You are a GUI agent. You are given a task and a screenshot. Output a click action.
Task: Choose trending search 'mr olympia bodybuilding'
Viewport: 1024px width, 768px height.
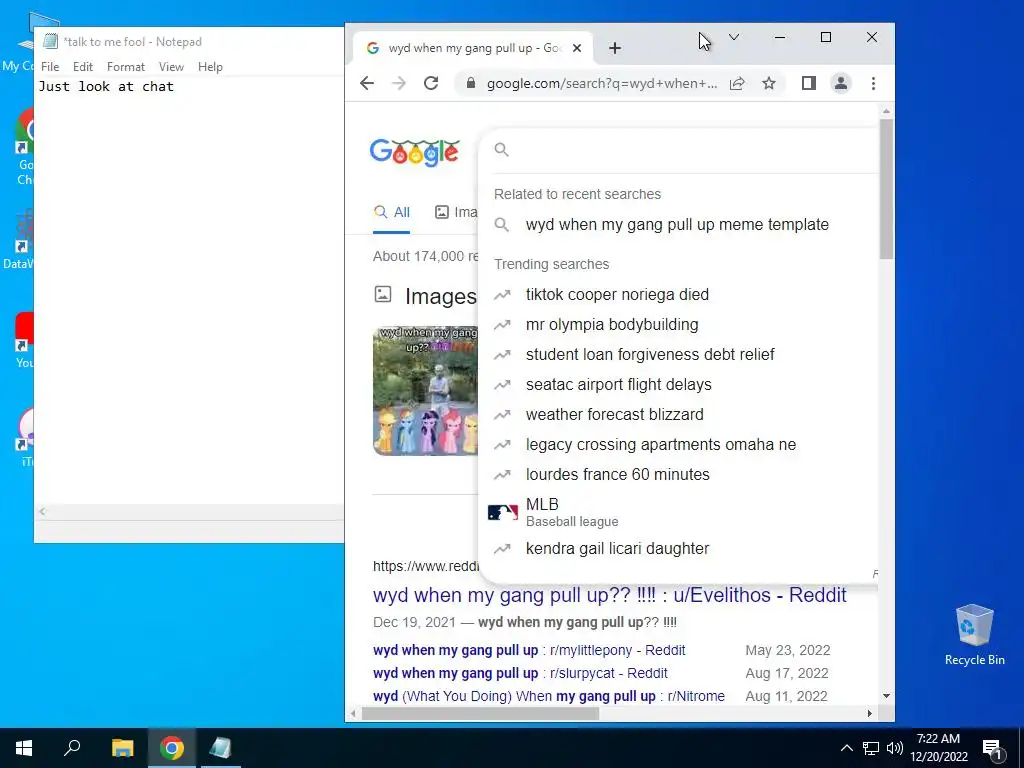tap(679, 325)
